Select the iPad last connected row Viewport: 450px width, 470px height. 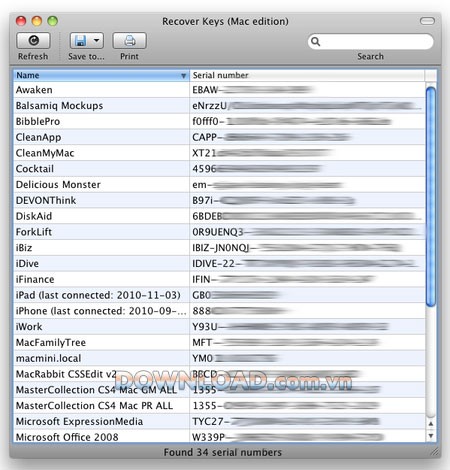[219, 295]
